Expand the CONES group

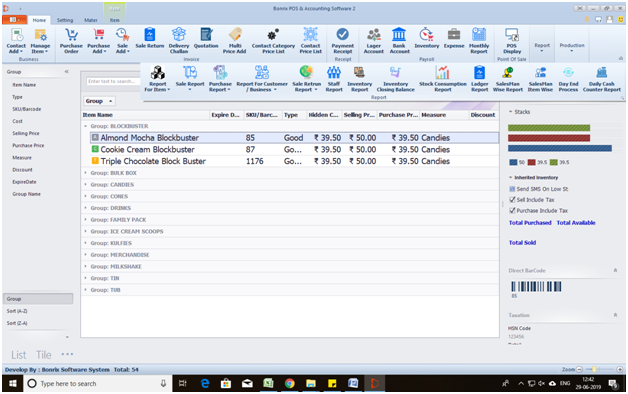pos(85,196)
